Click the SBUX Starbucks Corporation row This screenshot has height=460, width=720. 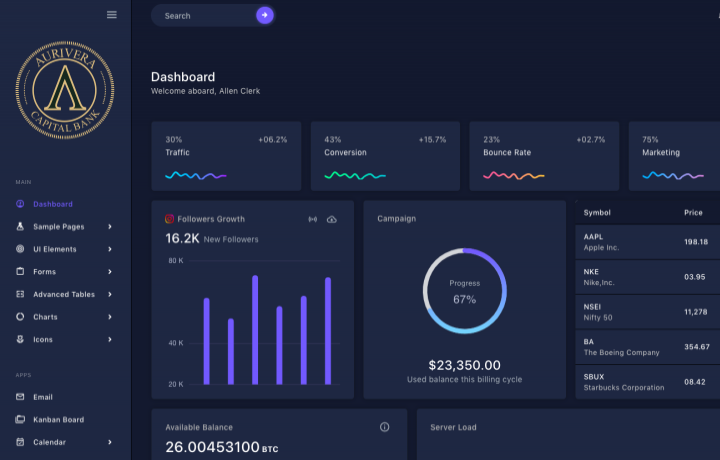[x=646, y=382]
